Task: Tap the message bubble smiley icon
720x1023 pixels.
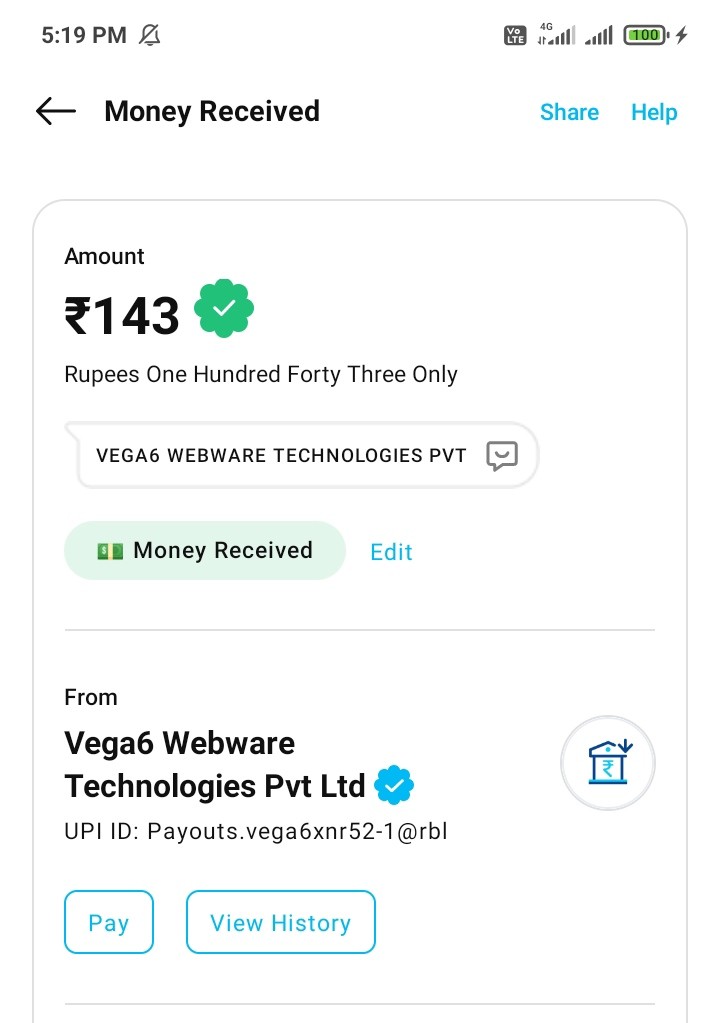Action: pos(502,456)
